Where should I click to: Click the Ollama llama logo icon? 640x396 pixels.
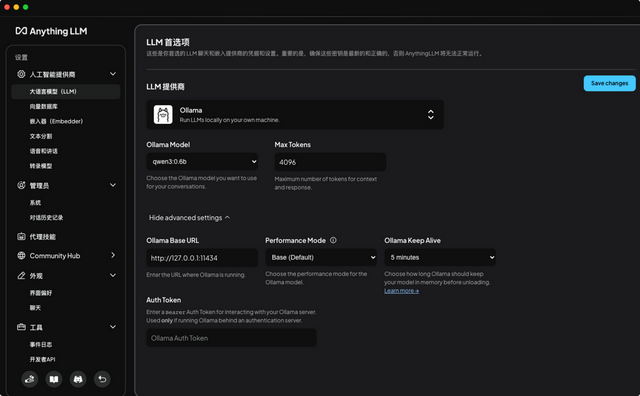tap(163, 114)
